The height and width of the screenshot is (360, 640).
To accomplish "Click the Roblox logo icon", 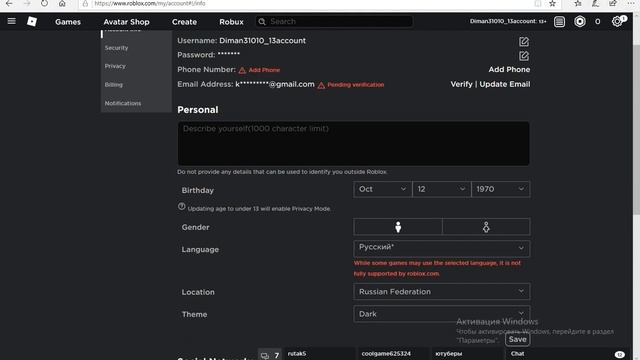I will click(x=32, y=21).
